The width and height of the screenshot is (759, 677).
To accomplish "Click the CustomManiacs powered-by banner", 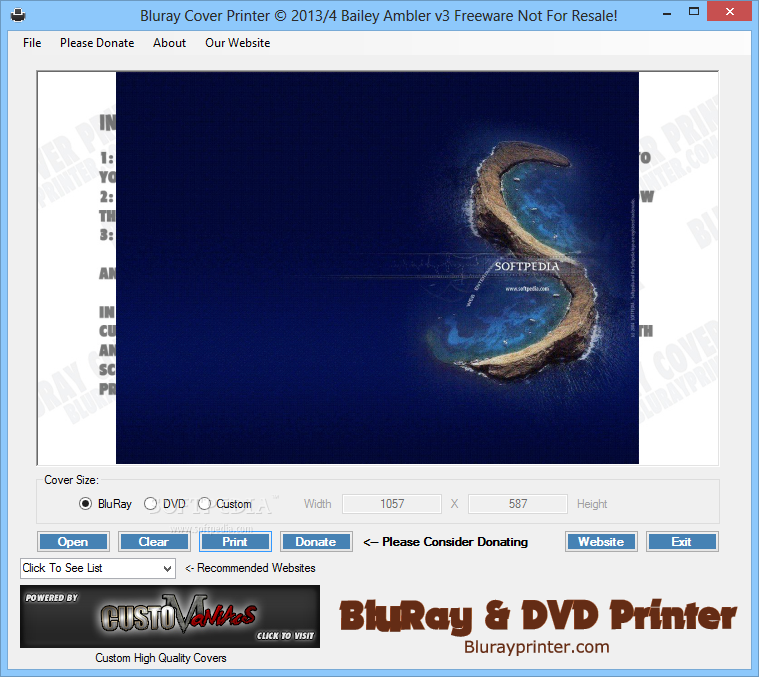I will [x=170, y=617].
